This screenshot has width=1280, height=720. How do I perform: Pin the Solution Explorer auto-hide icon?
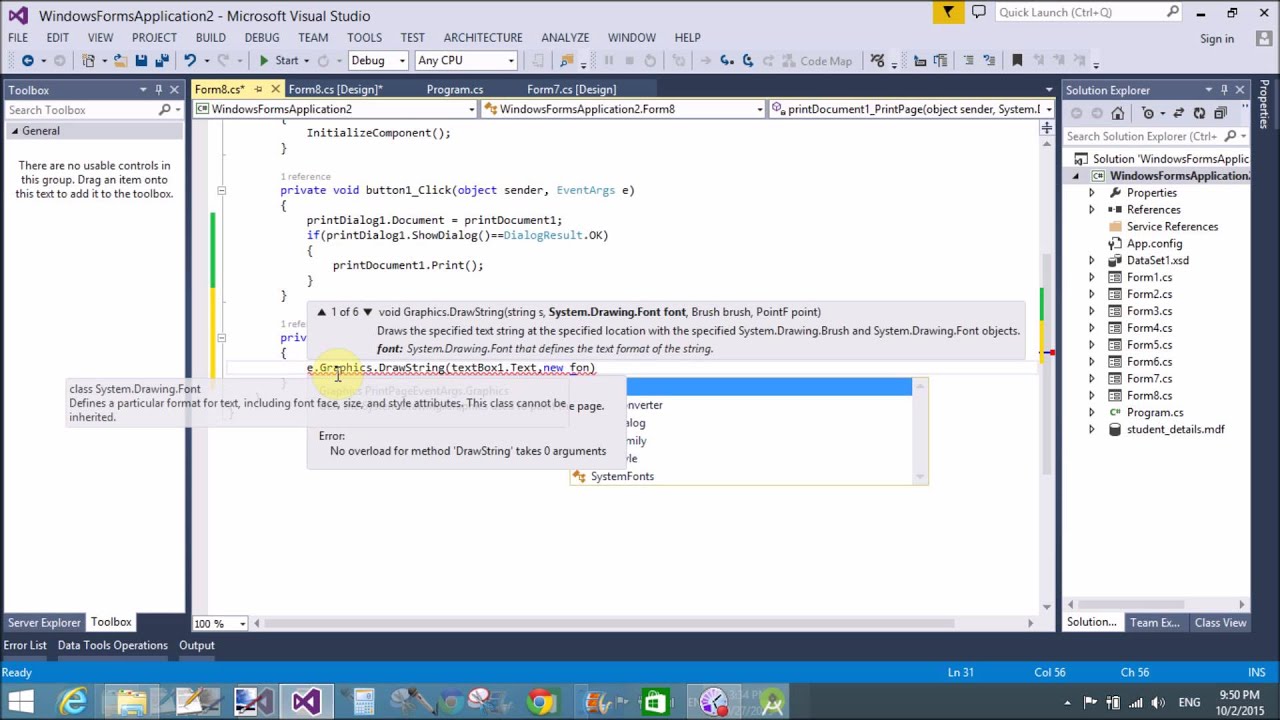coord(1224,90)
